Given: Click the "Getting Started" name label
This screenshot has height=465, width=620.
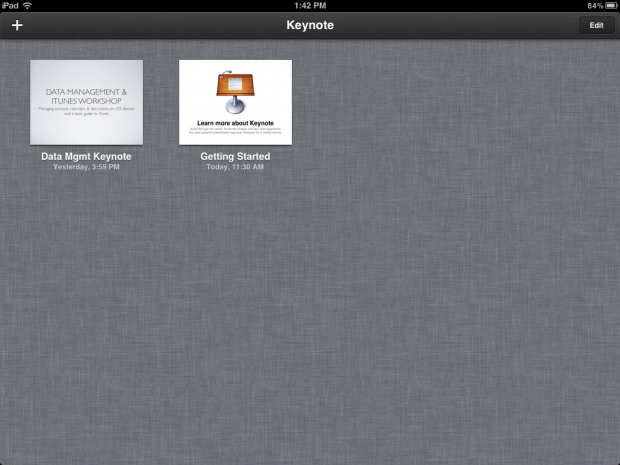Looking at the screenshot, I should [235, 157].
